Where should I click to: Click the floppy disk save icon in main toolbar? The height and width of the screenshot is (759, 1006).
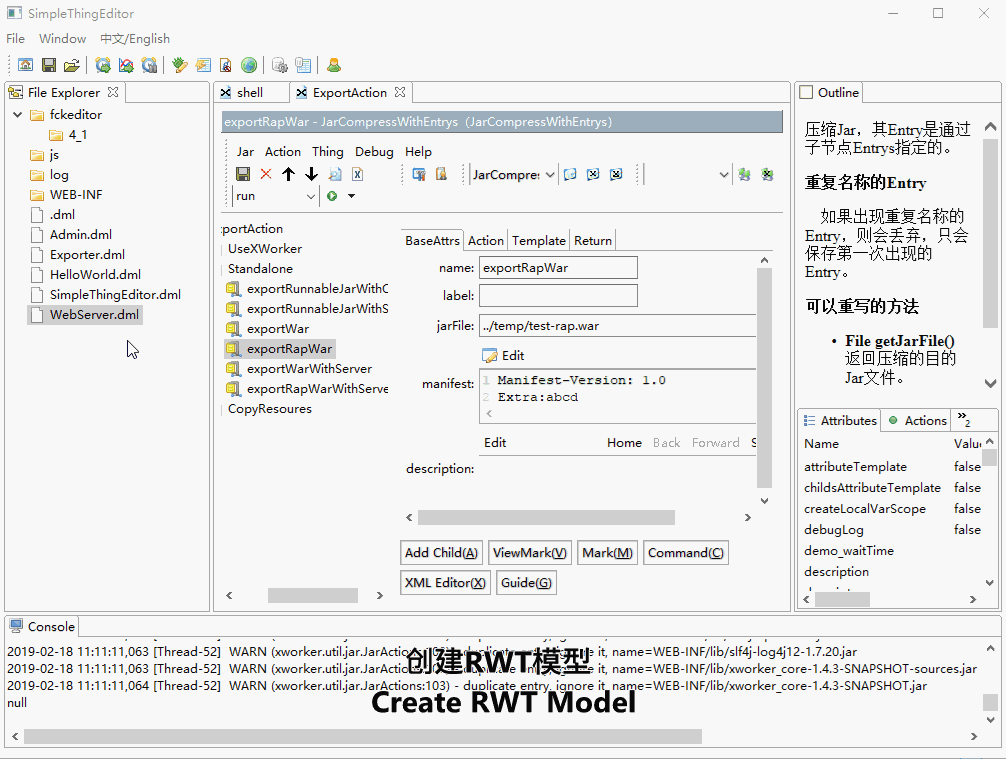coord(49,65)
